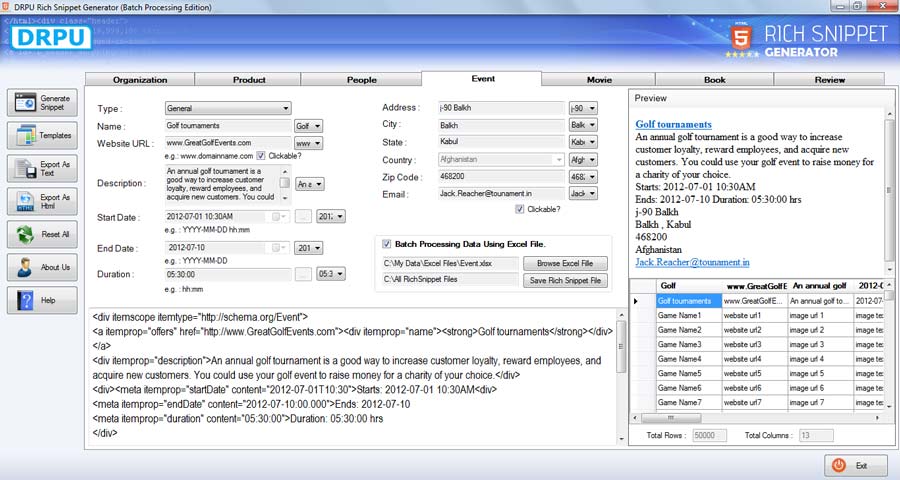
Task: Switch to the Movie tab
Action: [x=599, y=80]
